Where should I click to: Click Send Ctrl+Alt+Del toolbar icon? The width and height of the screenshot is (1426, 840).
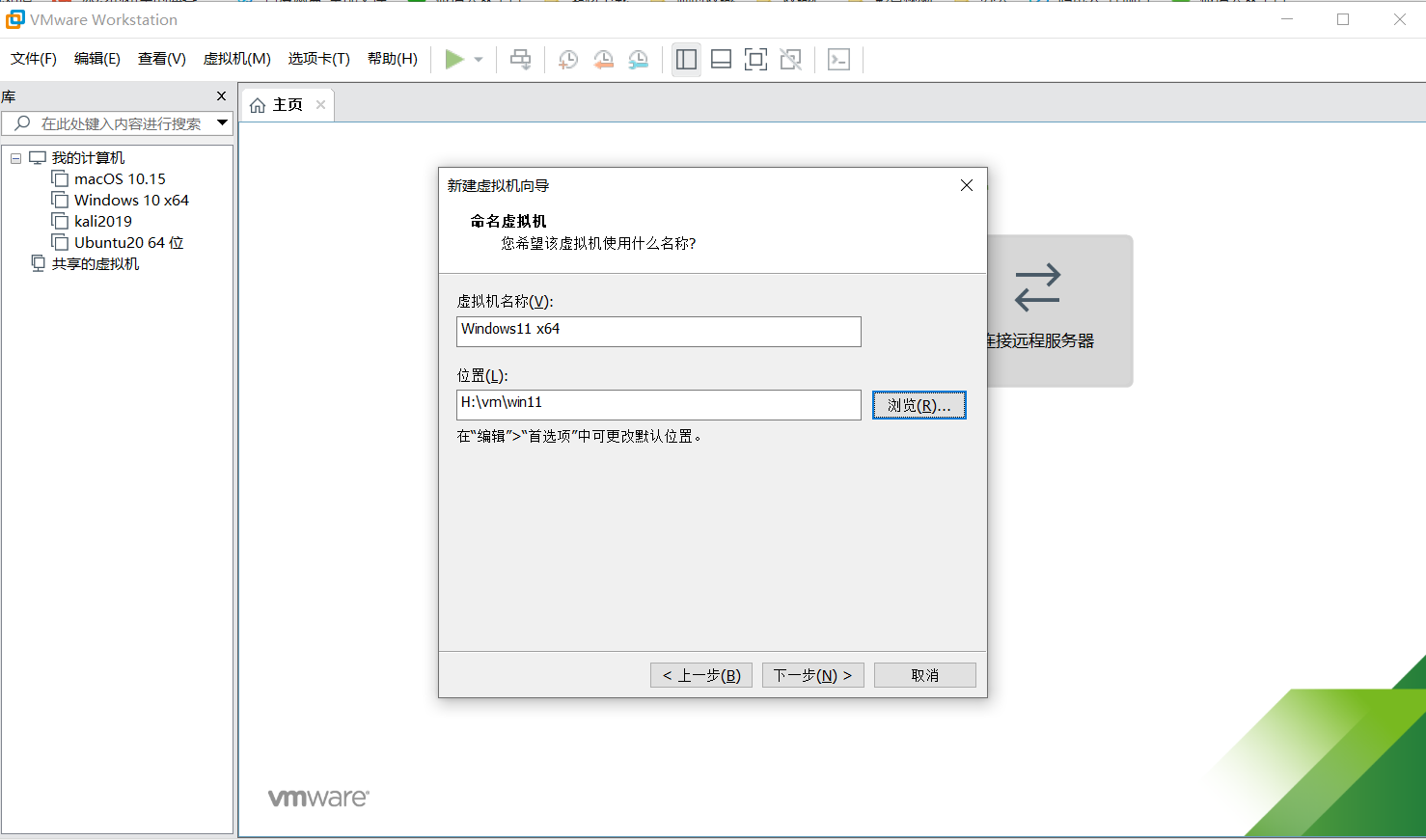pyautogui.click(x=520, y=60)
